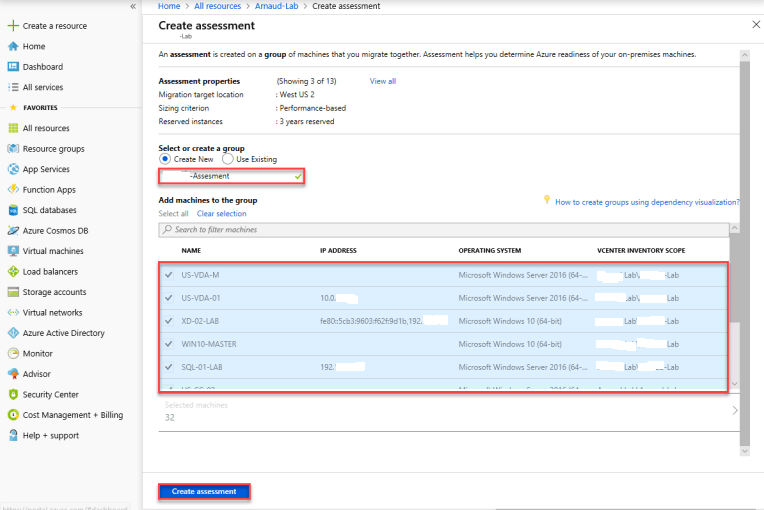Click the Monitor gauge icon
This screenshot has width=764, height=510.
[13, 353]
